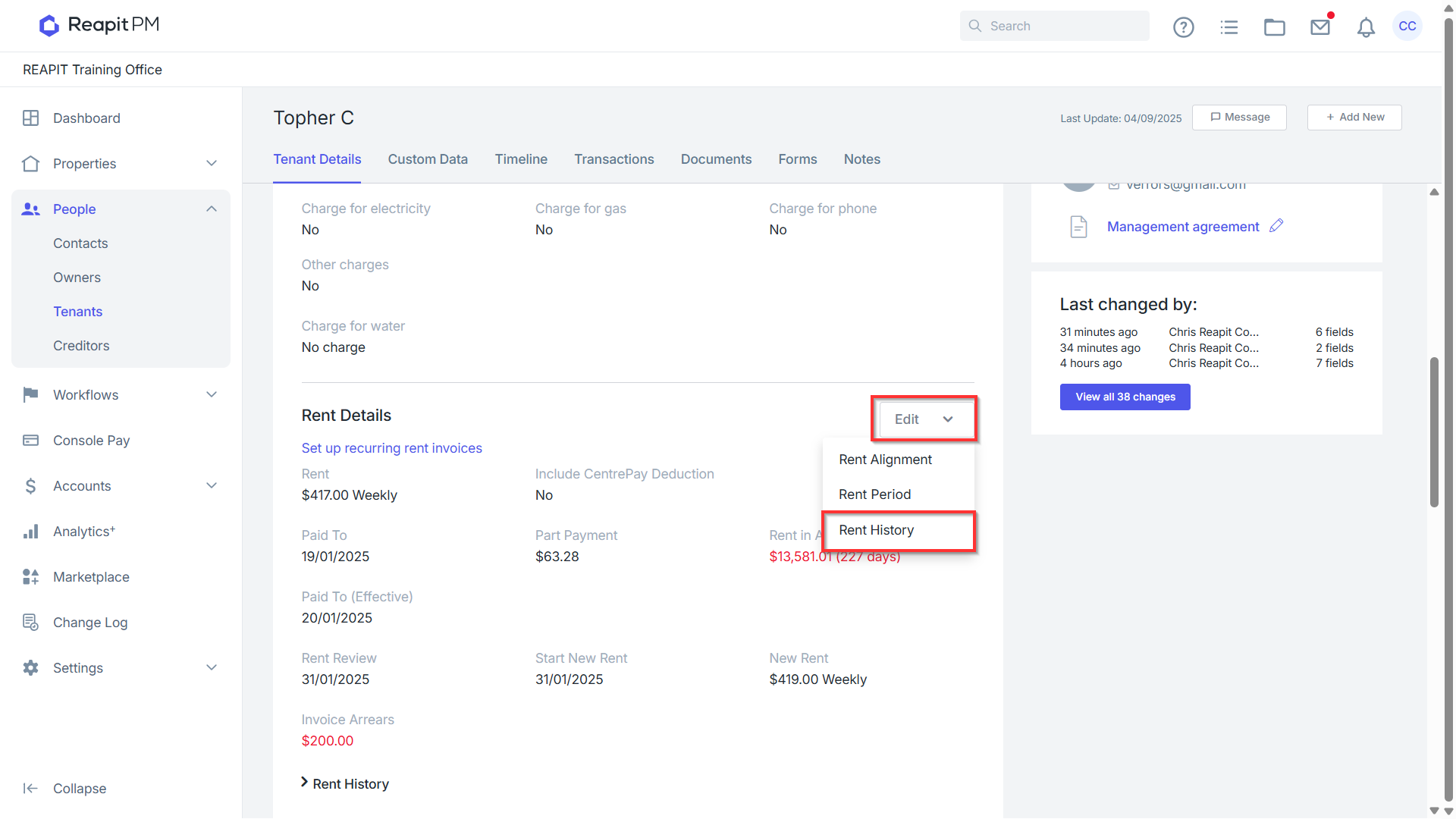Expand the Rent History section at bottom
The height and width of the screenshot is (819, 1456).
coord(345,783)
